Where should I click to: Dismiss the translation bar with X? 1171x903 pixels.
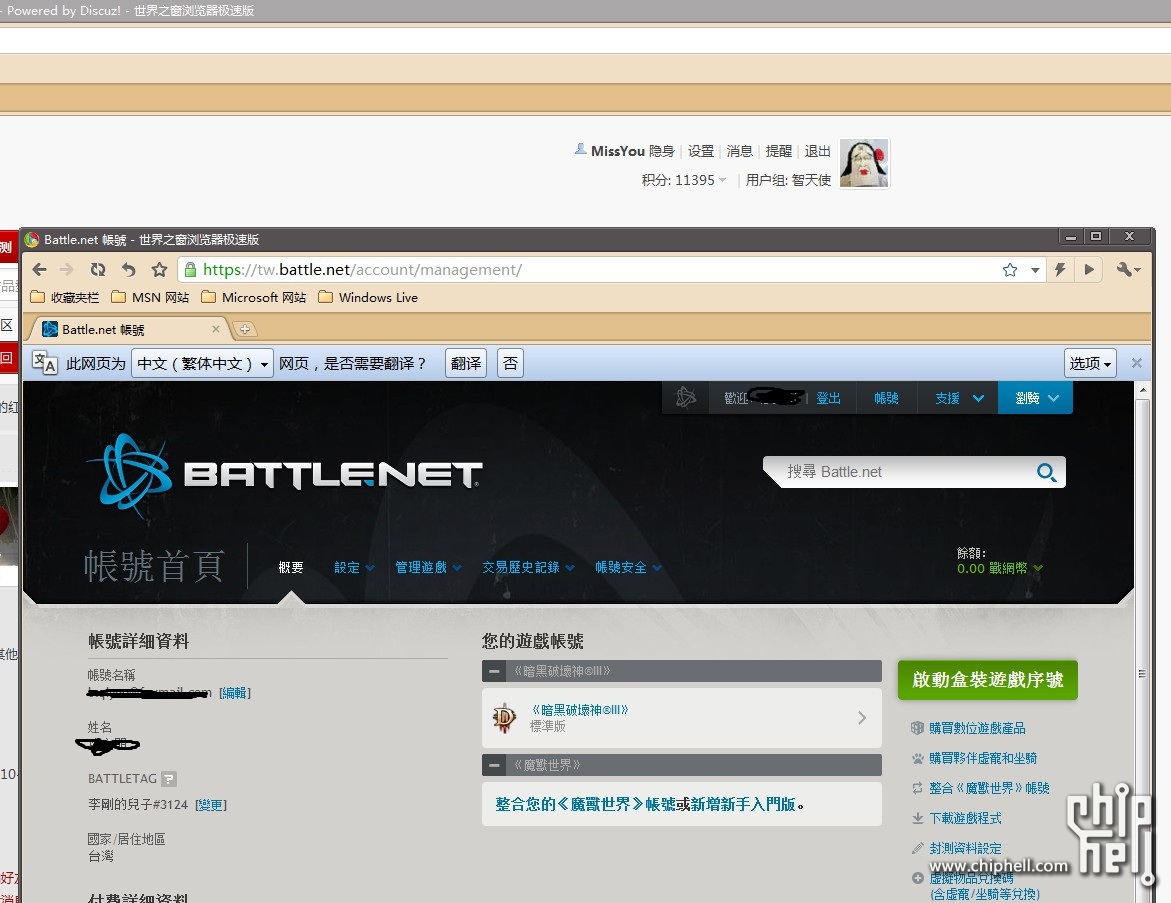(x=1137, y=363)
